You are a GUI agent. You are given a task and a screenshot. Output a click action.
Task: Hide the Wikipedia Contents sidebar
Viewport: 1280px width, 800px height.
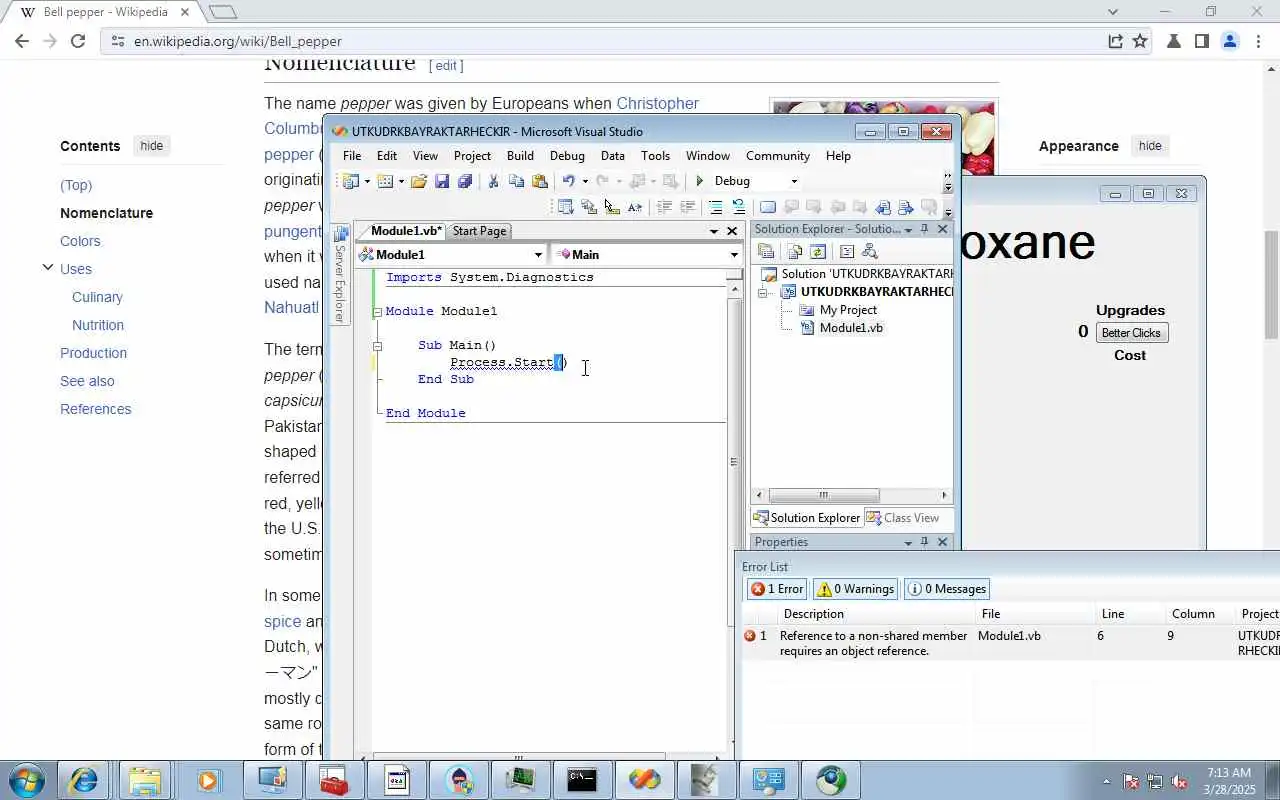152,146
